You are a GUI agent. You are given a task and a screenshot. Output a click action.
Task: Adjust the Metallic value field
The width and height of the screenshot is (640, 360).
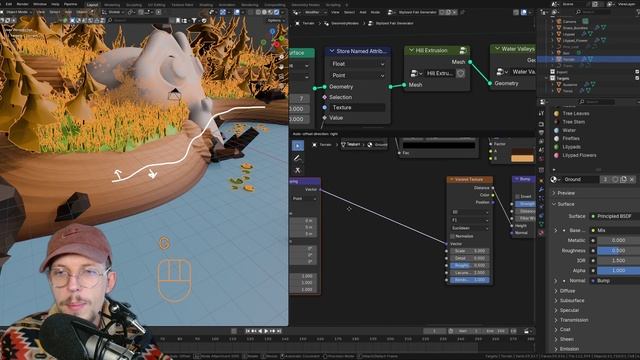coord(618,240)
